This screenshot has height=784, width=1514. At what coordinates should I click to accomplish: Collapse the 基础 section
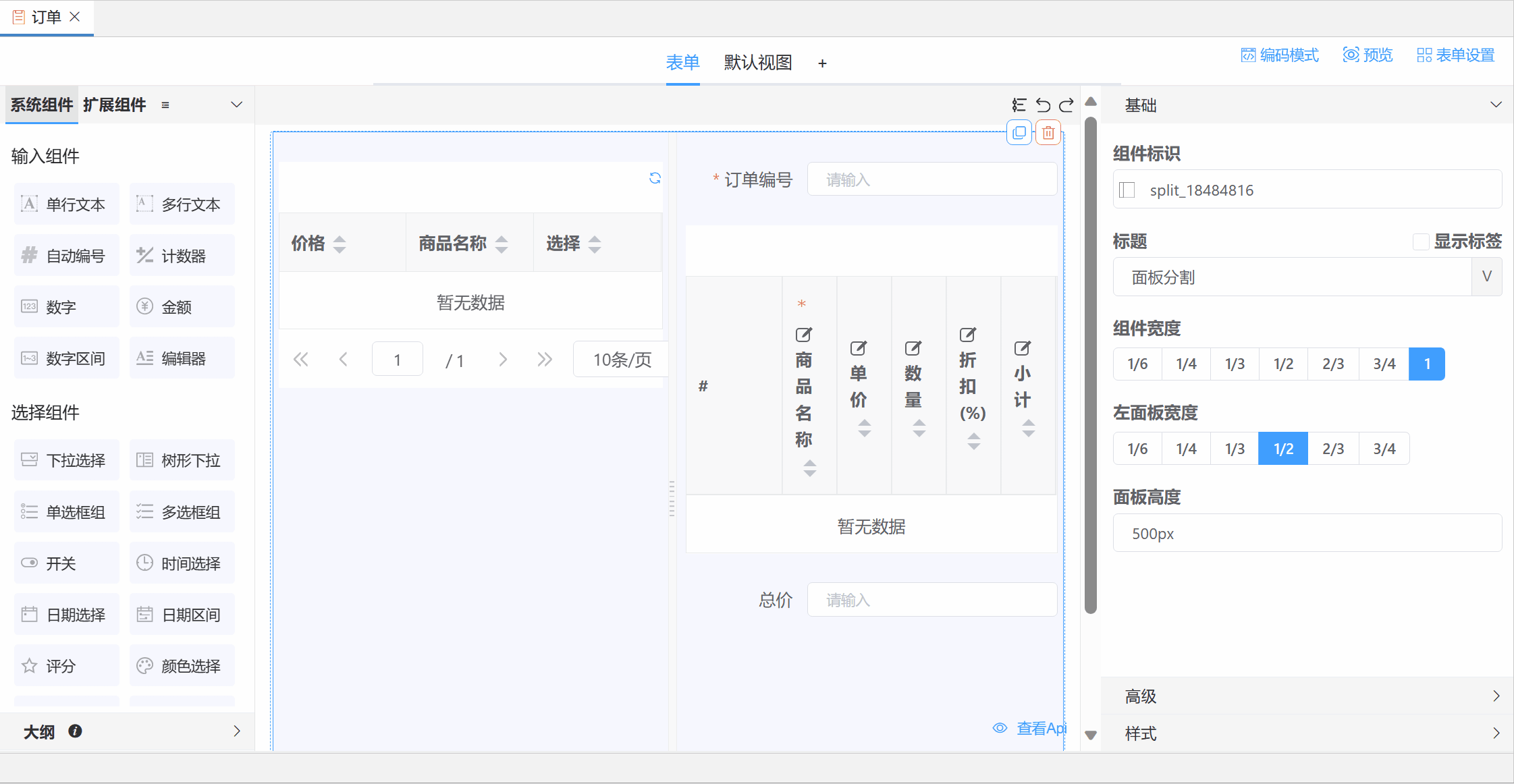(1496, 105)
